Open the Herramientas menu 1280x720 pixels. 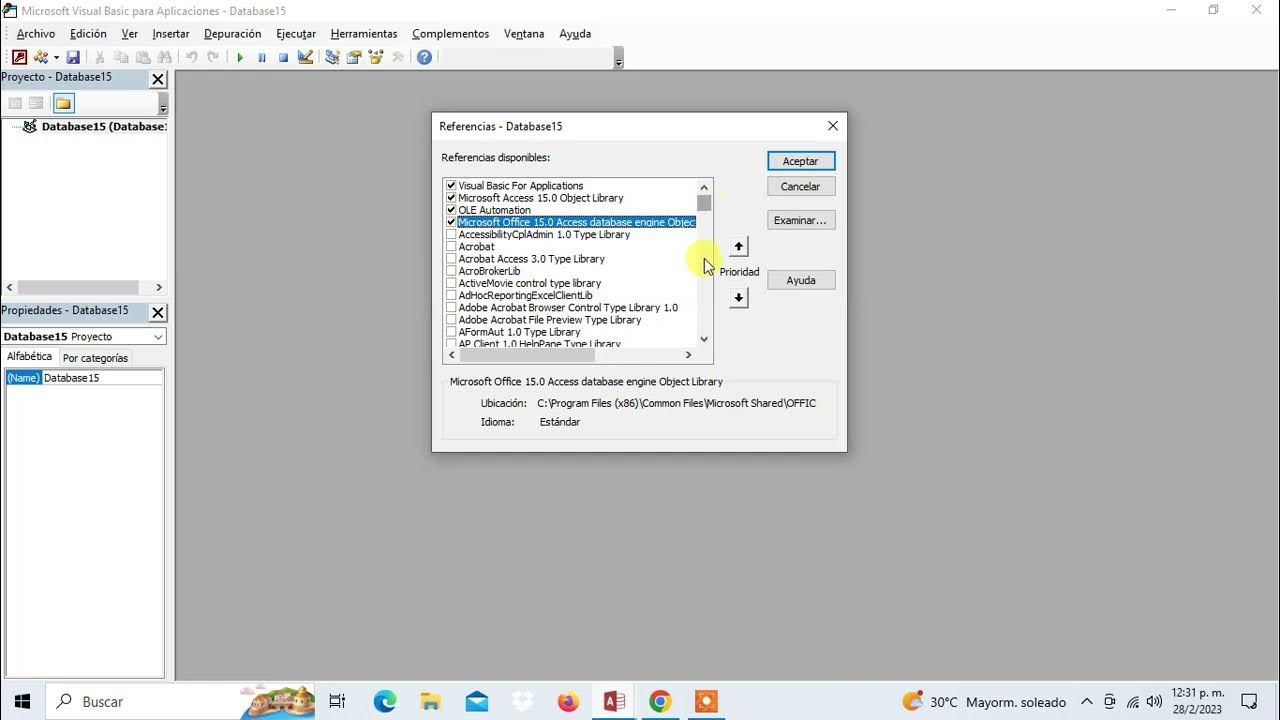pyautogui.click(x=364, y=34)
